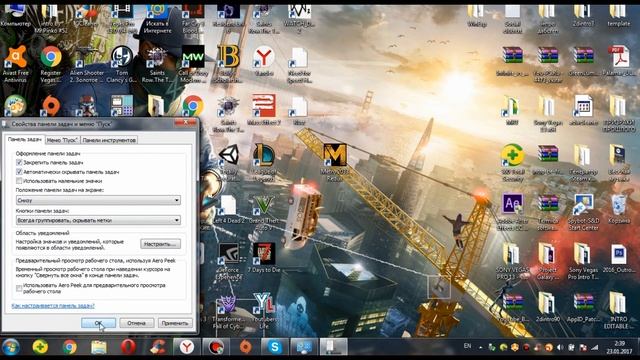Select AppID_Patch archive icon
640x360 pixels.
pos(583,307)
